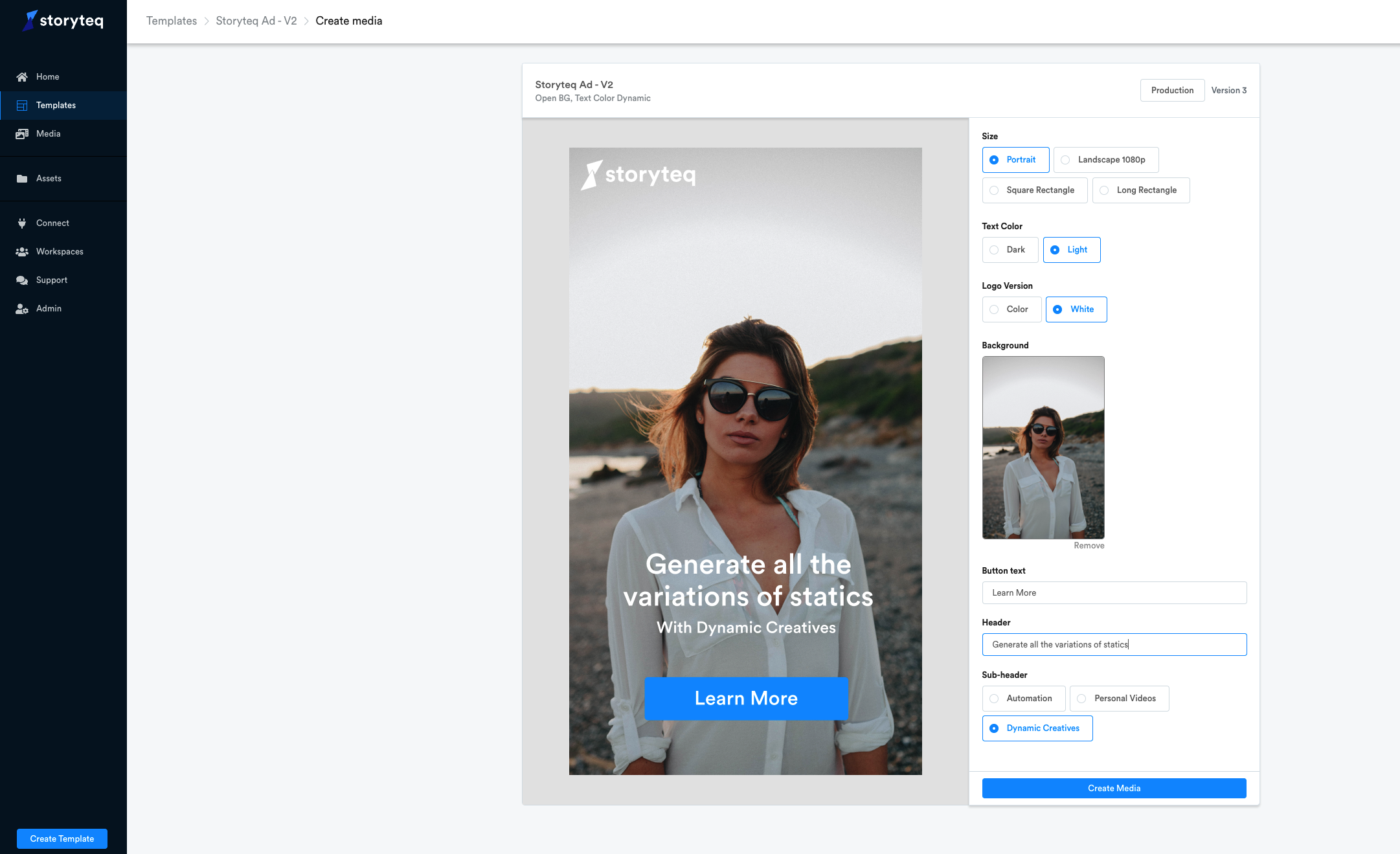Click inside the Button text field
Image resolution: width=1400 pixels, height=854 pixels.
tap(1114, 592)
